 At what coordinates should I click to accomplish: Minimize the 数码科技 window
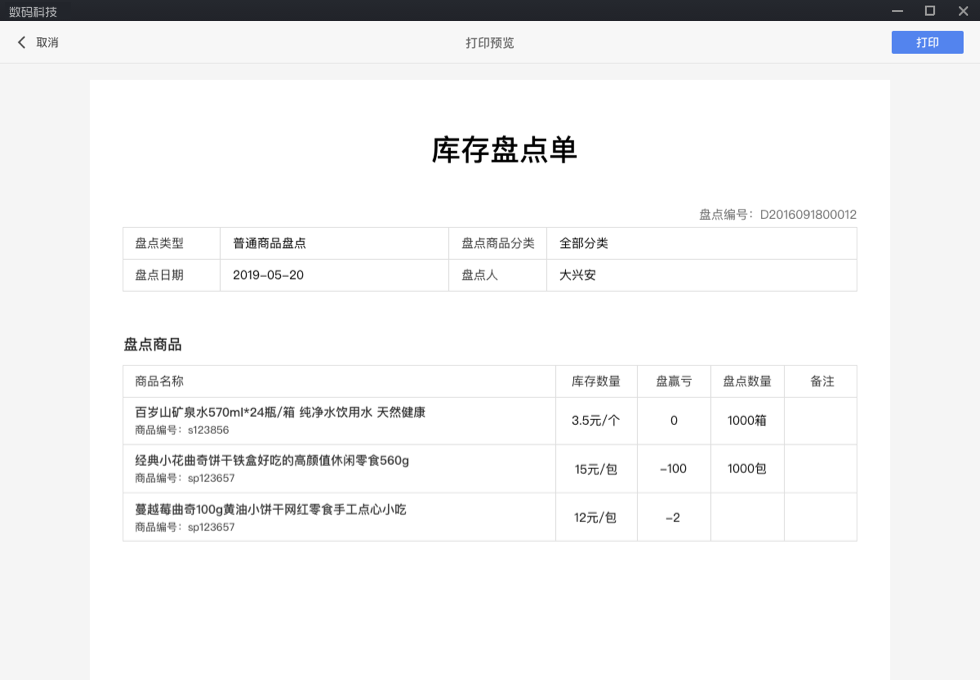pos(897,11)
